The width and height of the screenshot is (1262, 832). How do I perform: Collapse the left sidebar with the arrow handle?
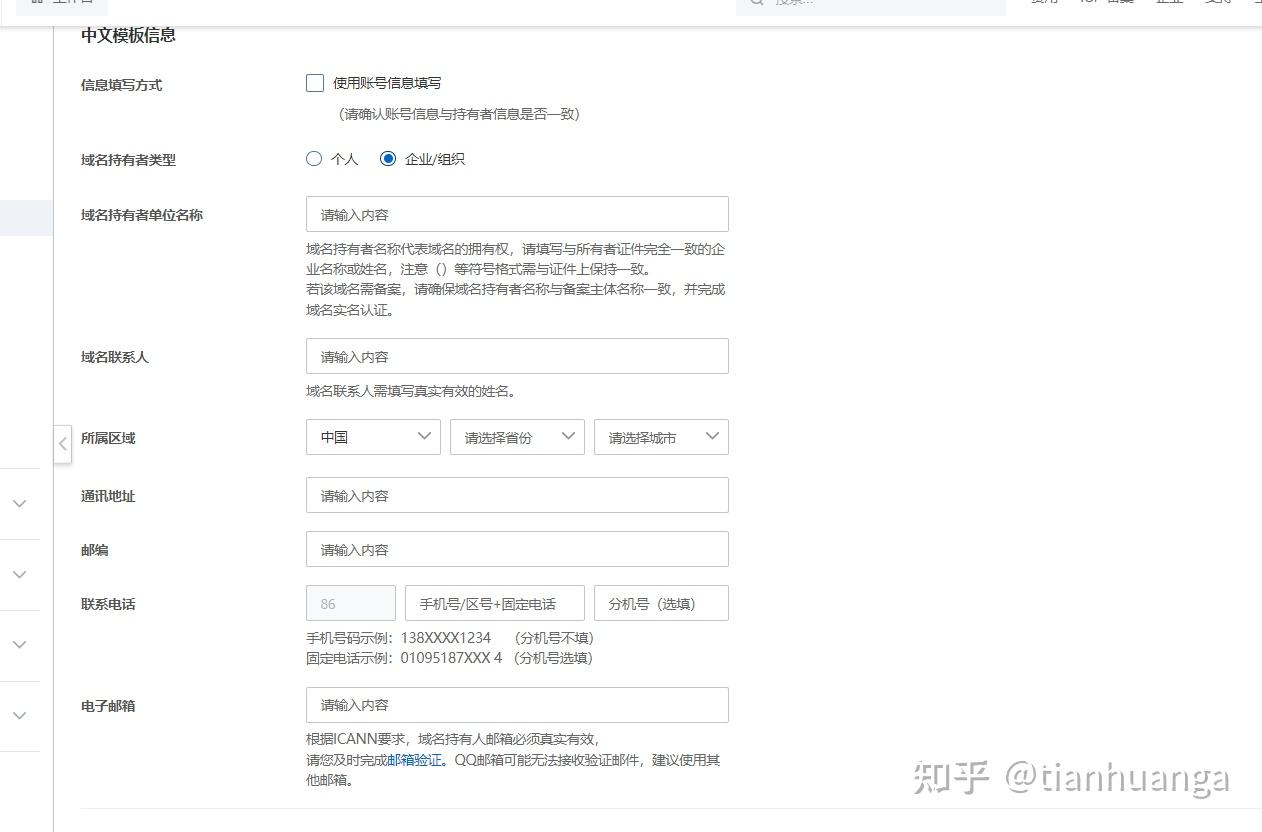pos(62,442)
